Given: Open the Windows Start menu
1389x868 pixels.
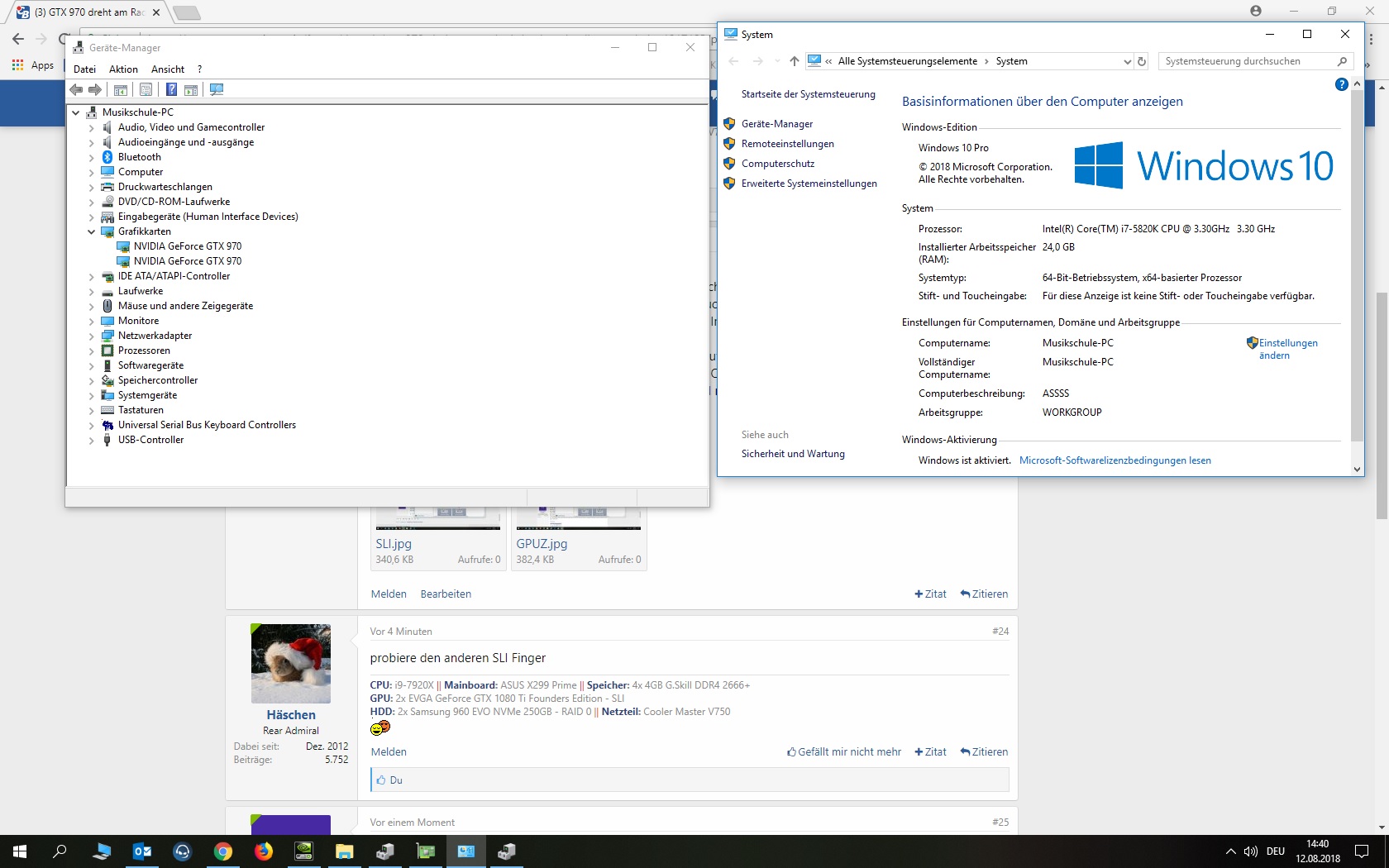Looking at the screenshot, I should (20, 851).
